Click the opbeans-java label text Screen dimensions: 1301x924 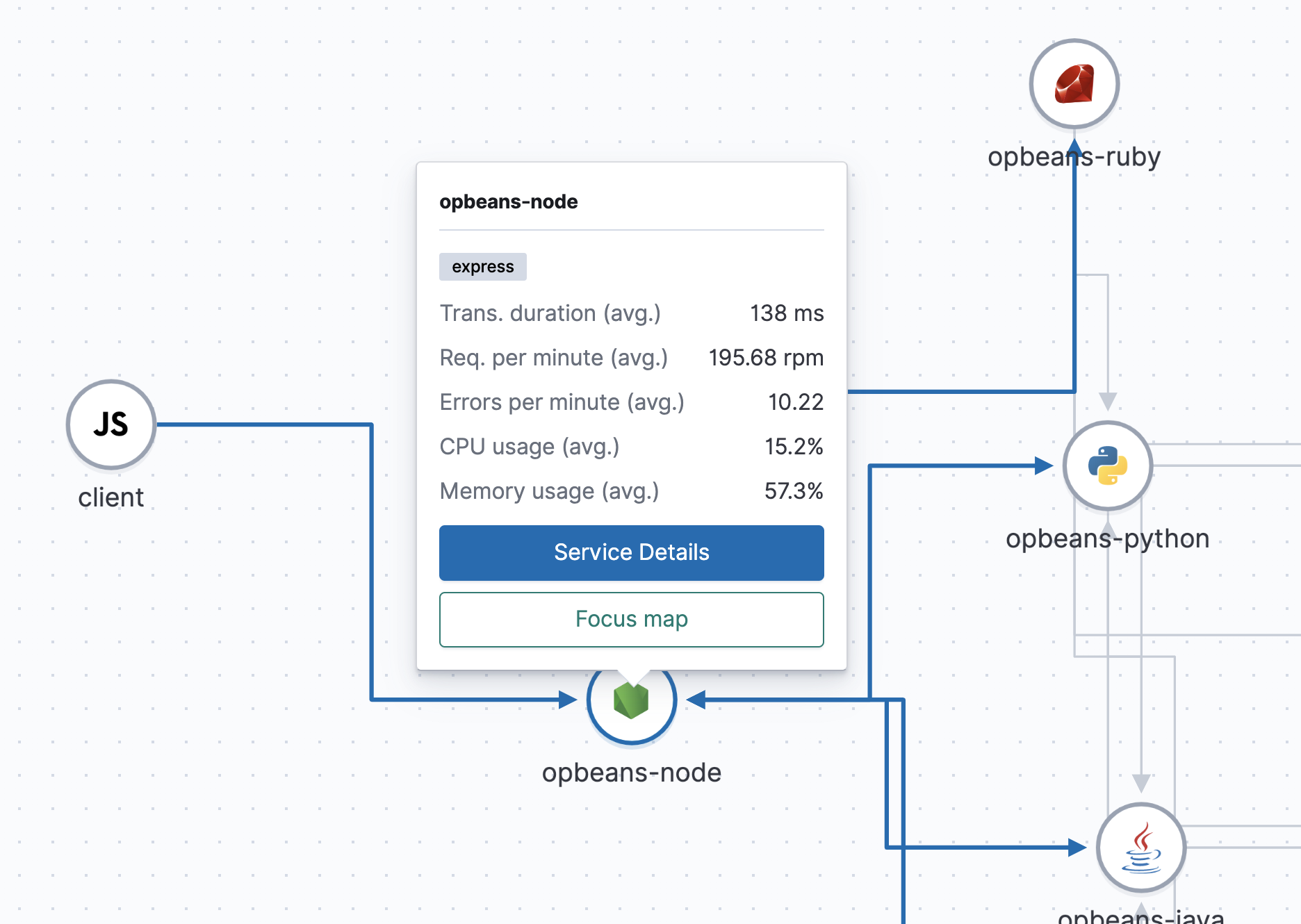(x=1141, y=916)
